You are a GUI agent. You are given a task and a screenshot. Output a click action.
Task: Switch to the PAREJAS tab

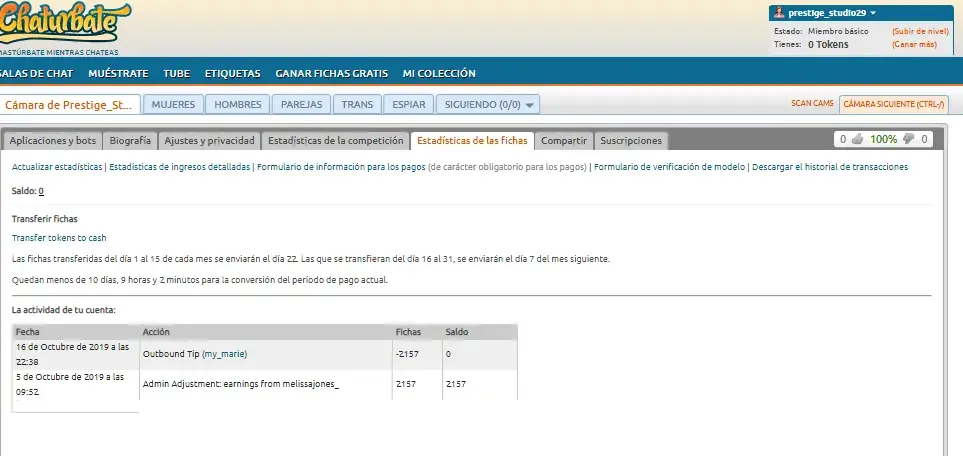[x=302, y=104]
